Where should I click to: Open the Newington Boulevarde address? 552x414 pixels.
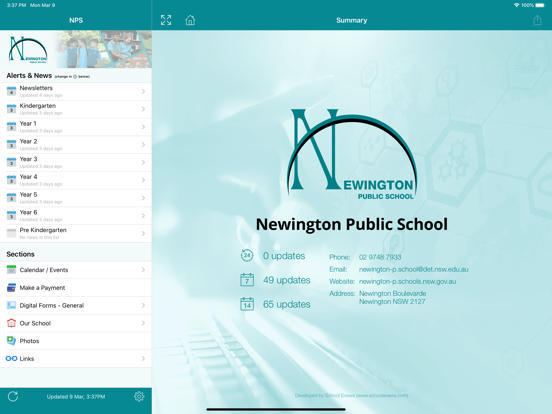tap(392, 297)
